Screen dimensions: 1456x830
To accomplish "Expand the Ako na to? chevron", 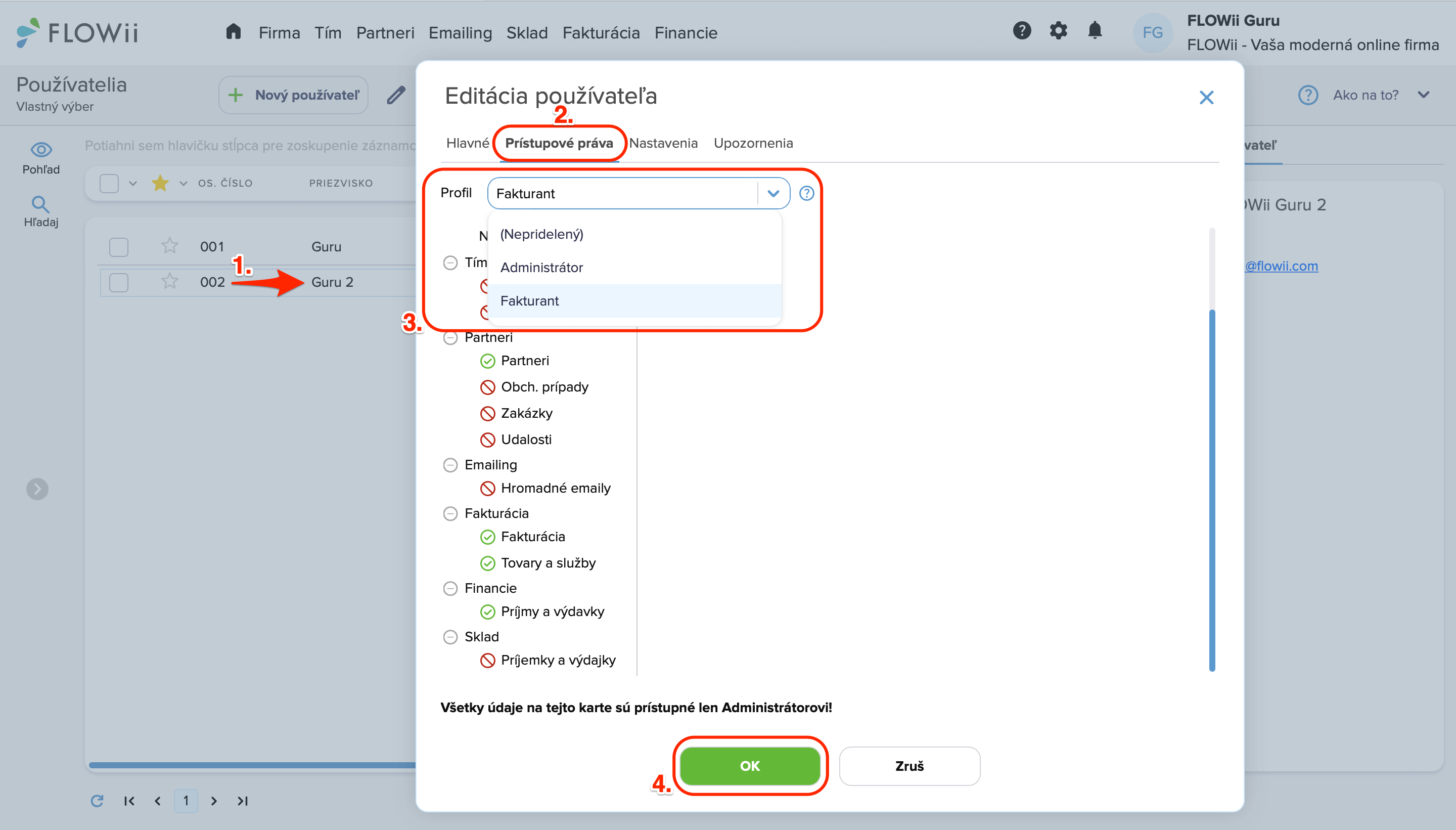I will coord(1424,95).
